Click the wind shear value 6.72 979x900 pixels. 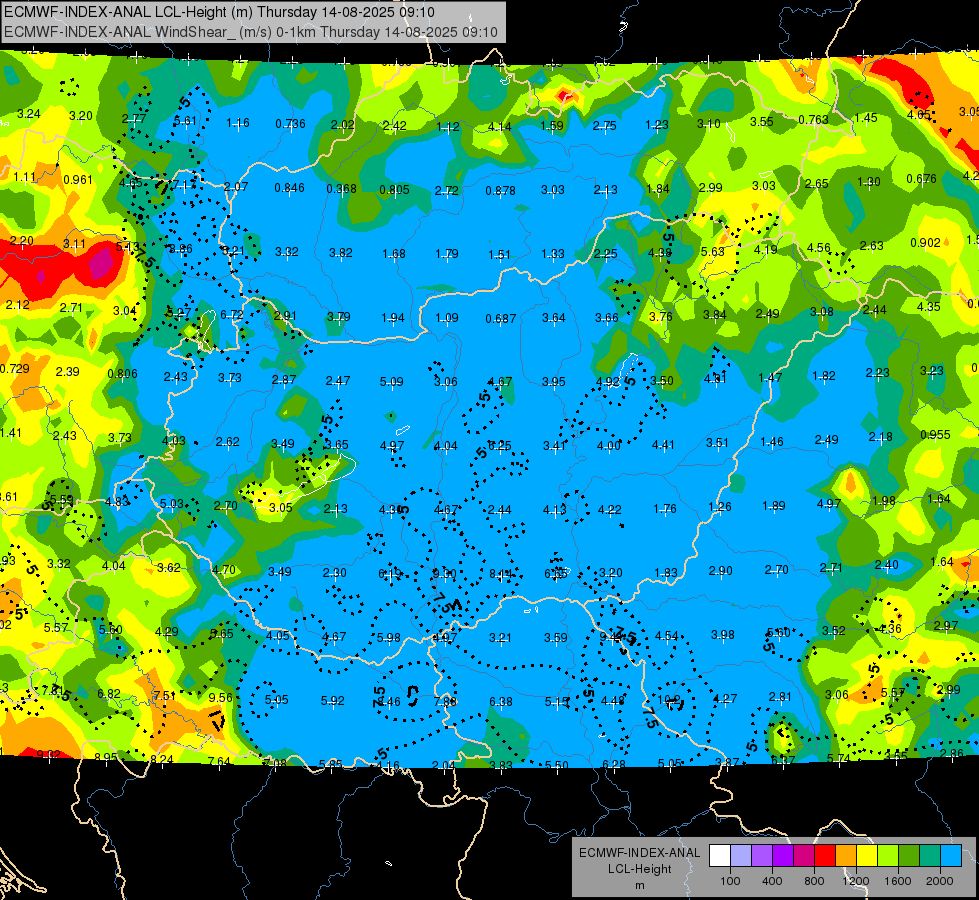pos(232,315)
